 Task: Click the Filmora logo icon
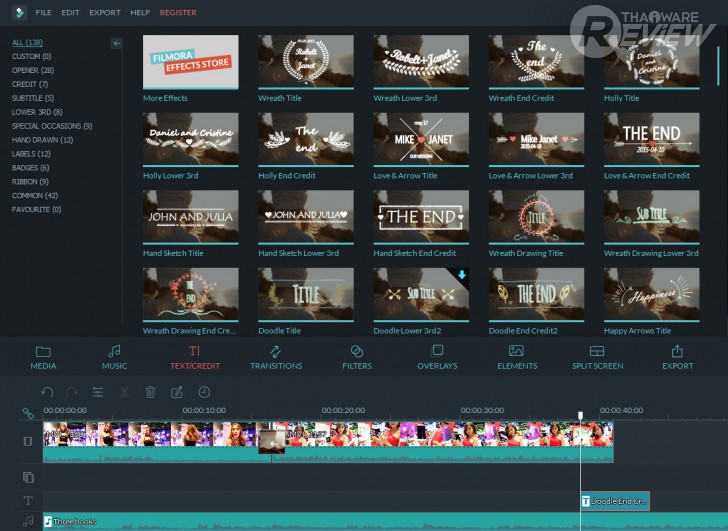tap(20, 13)
